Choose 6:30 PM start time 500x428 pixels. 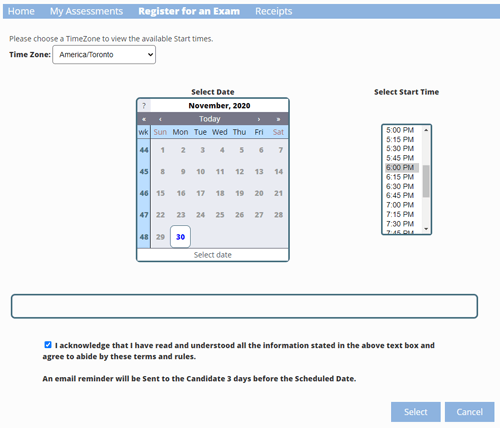(x=400, y=186)
